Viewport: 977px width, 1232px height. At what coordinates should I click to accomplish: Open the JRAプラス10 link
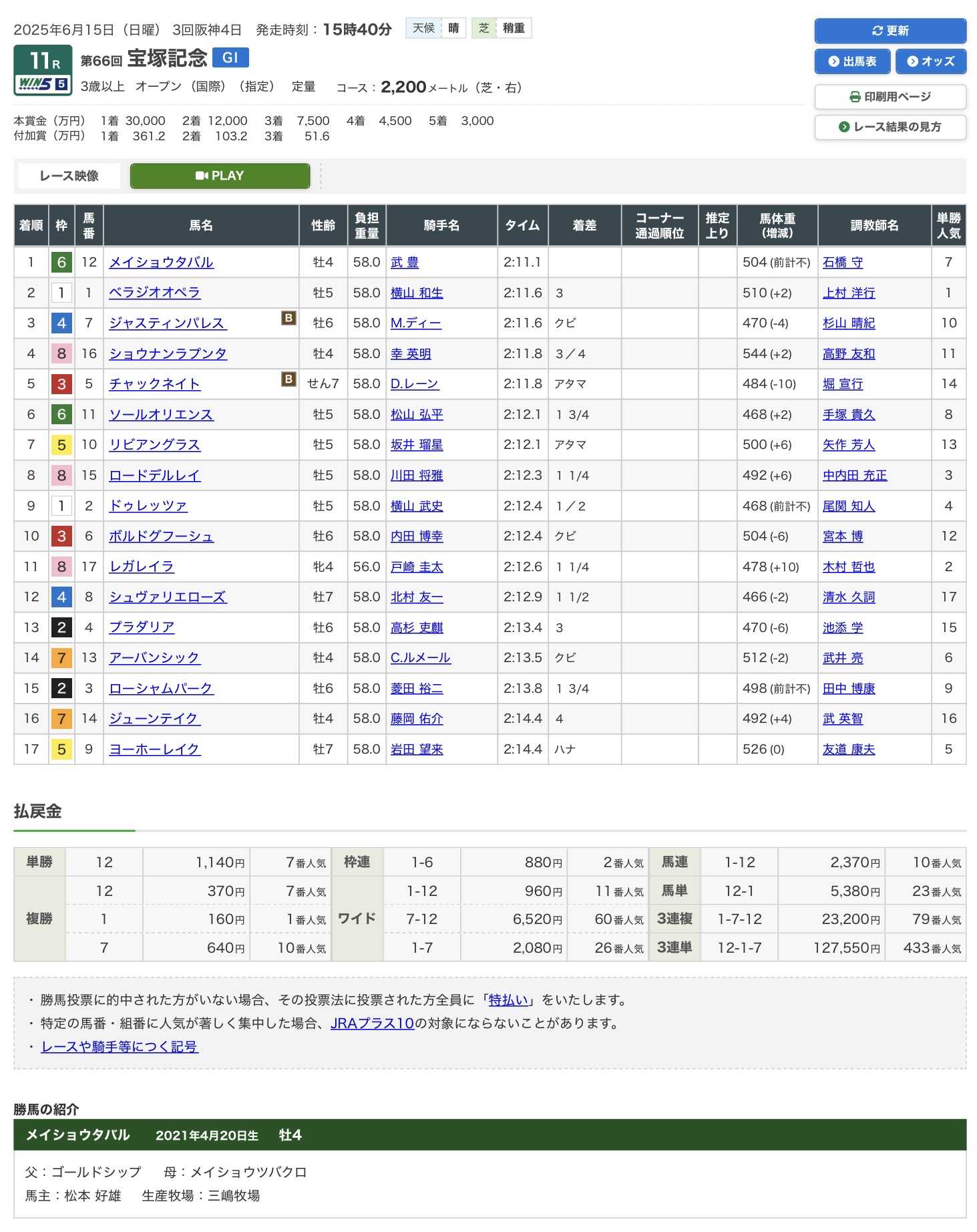pyautogui.click(x=373, y=1023)
